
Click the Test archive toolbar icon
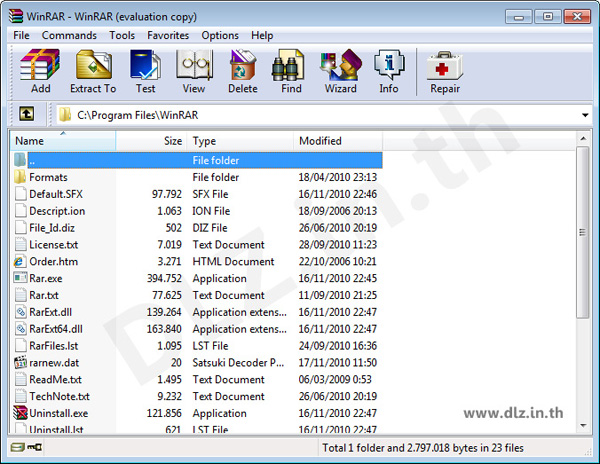[x=145, y=64]
